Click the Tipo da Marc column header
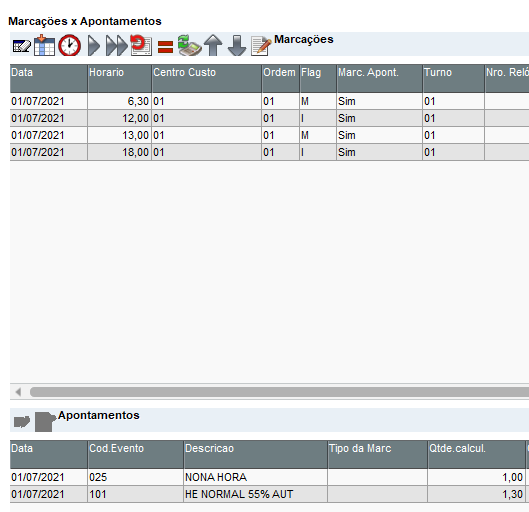 coord(378,454)
